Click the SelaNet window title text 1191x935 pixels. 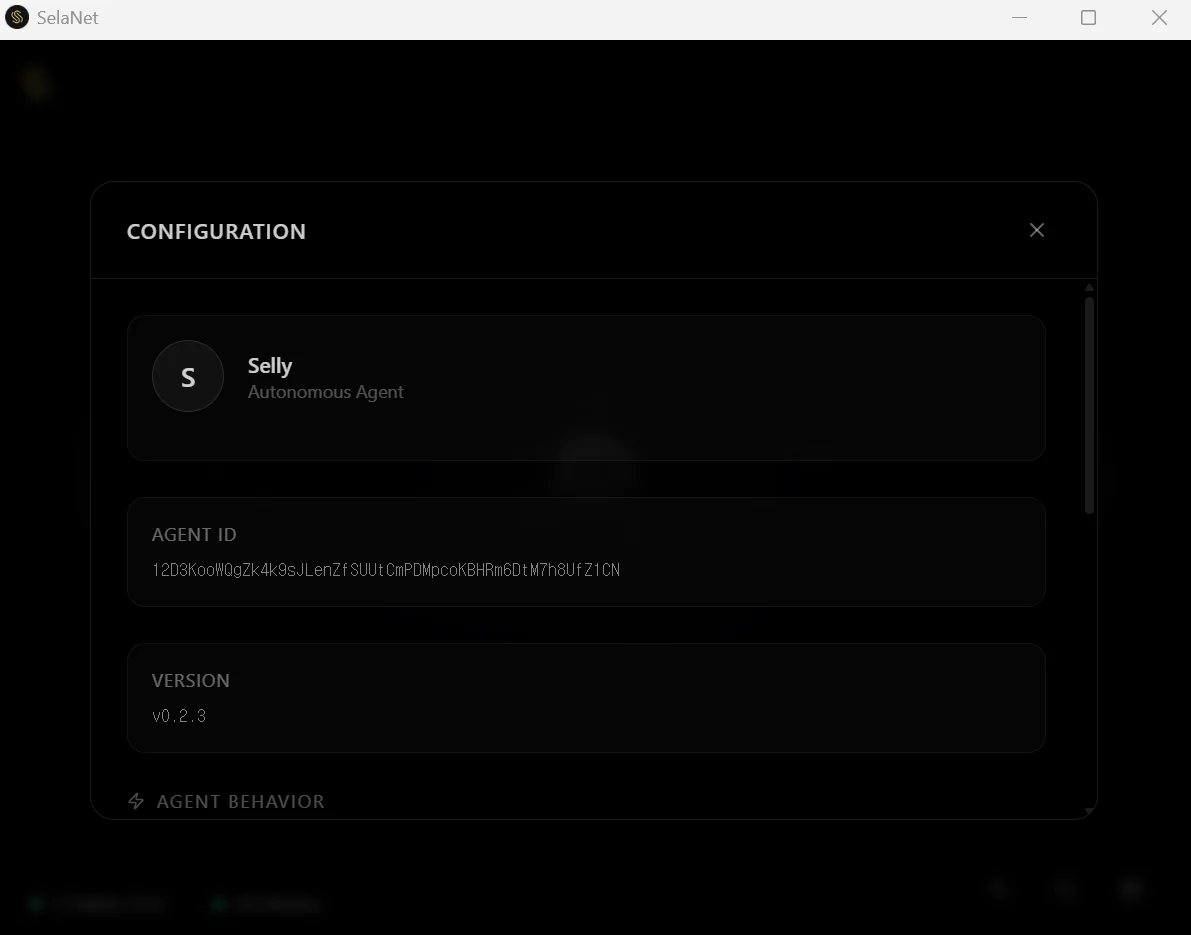tap(68, 18)
